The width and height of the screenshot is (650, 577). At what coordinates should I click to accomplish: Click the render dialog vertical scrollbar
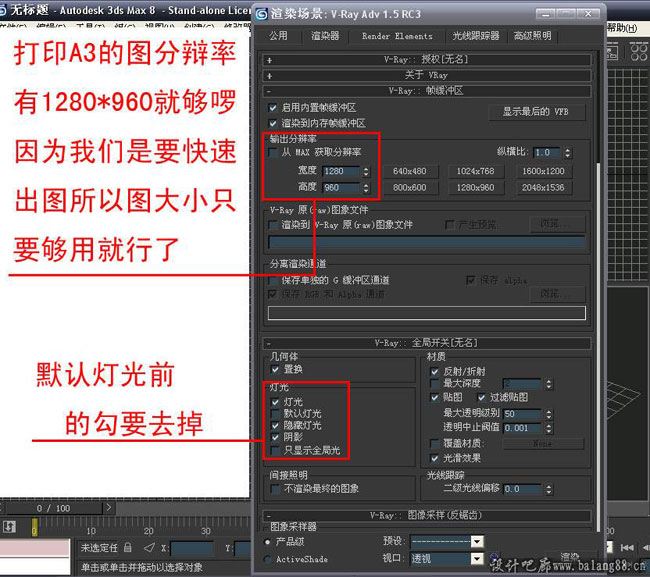coord(598,290)
